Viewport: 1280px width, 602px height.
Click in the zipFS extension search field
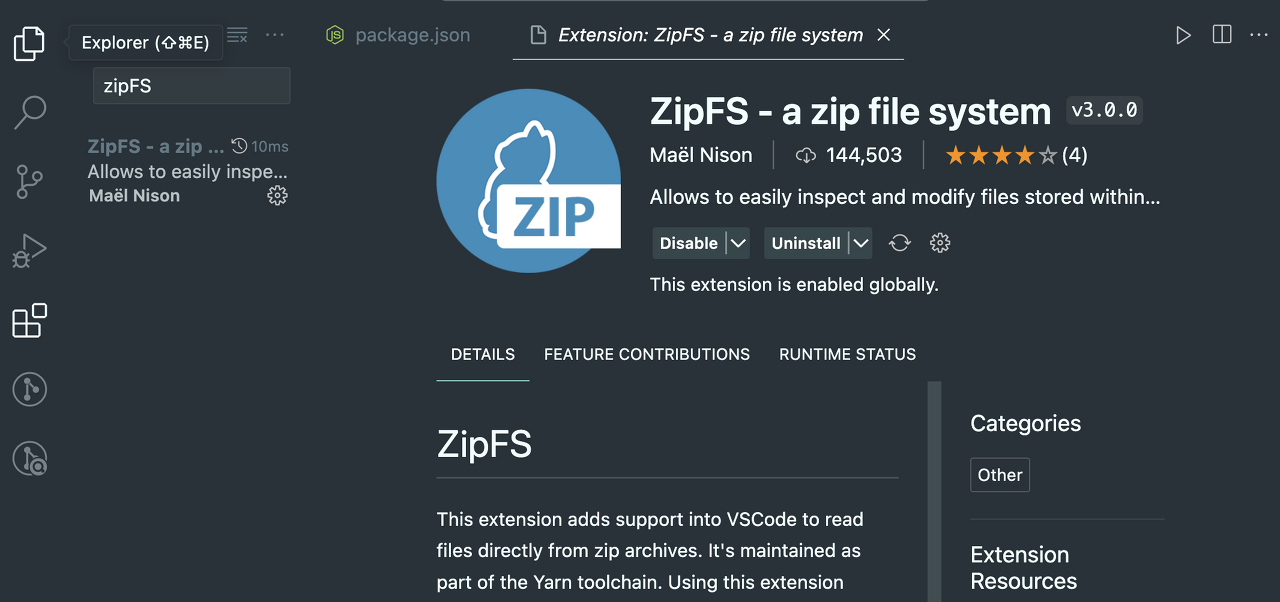[191, 86]
